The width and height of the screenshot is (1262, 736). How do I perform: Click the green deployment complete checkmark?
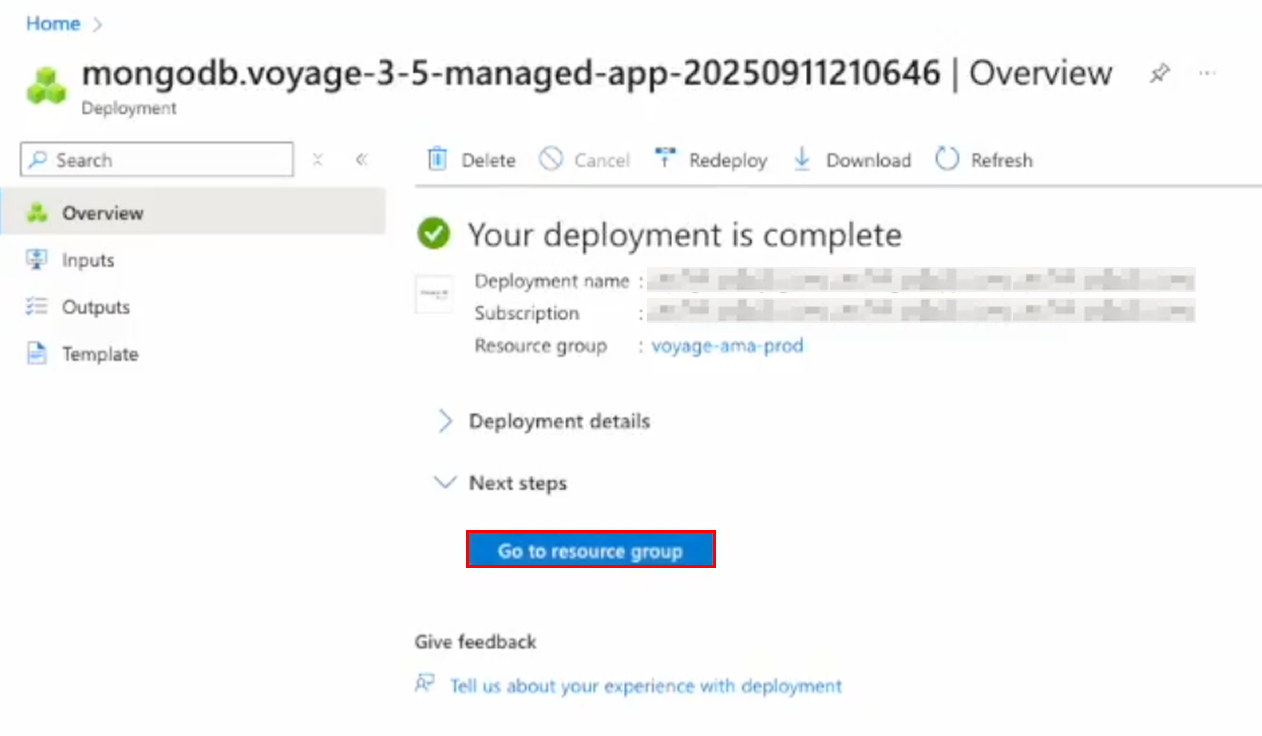point(434,235)
